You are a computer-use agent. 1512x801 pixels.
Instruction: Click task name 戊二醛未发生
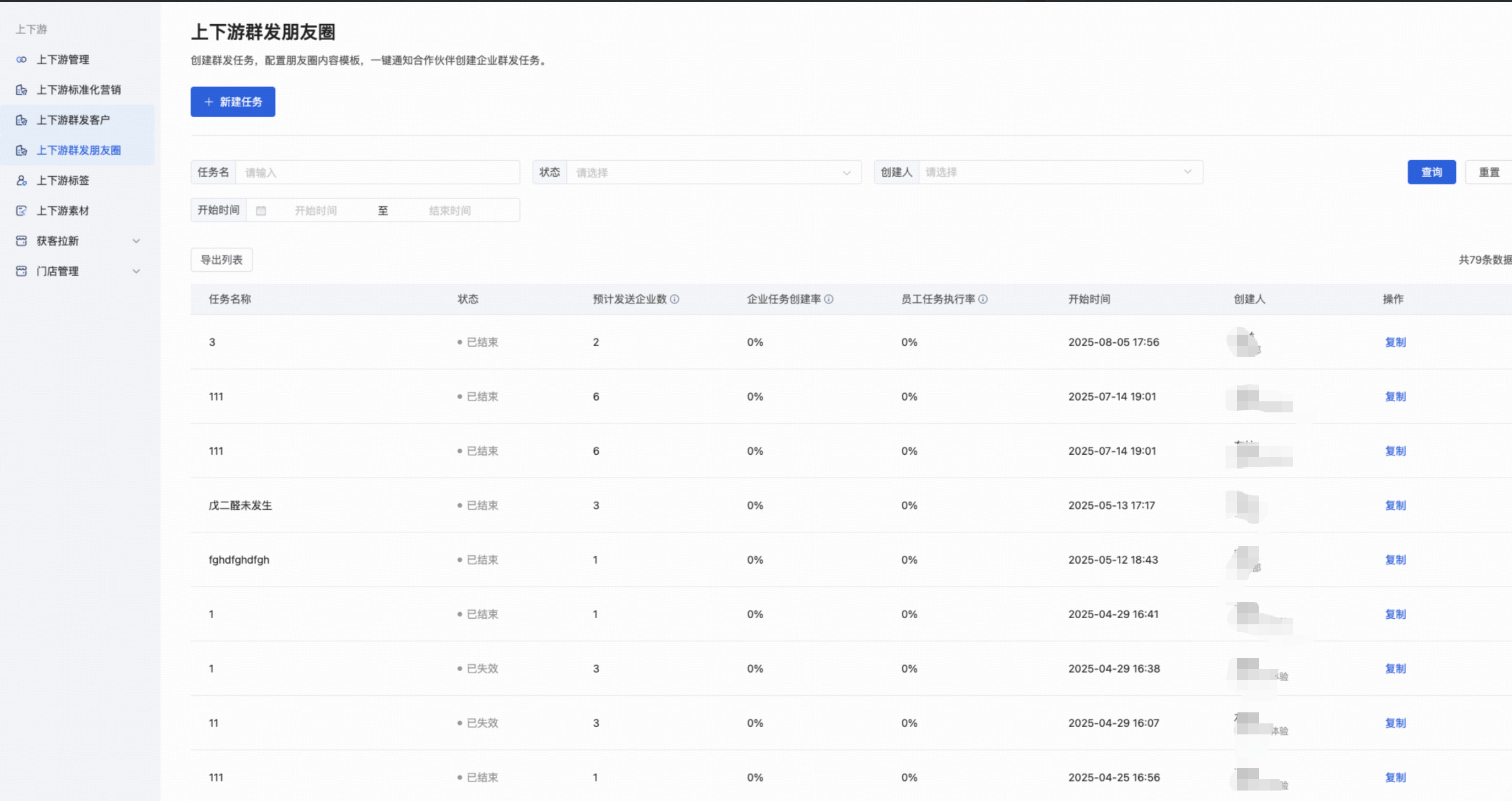241,505
